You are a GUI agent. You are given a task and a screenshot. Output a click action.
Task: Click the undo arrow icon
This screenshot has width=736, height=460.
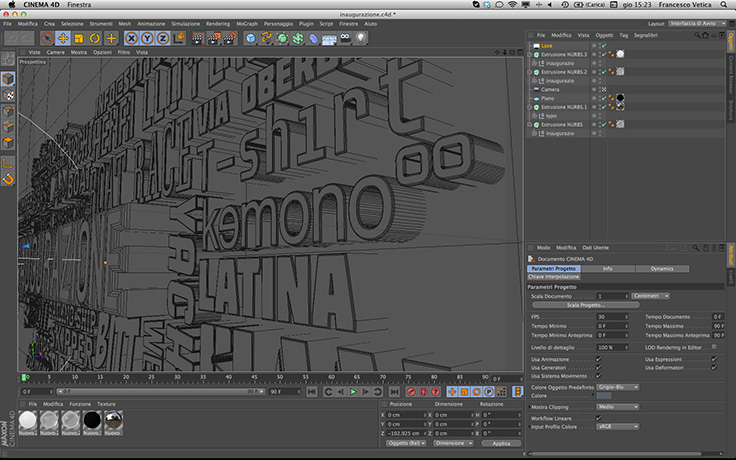pos(12,38)
